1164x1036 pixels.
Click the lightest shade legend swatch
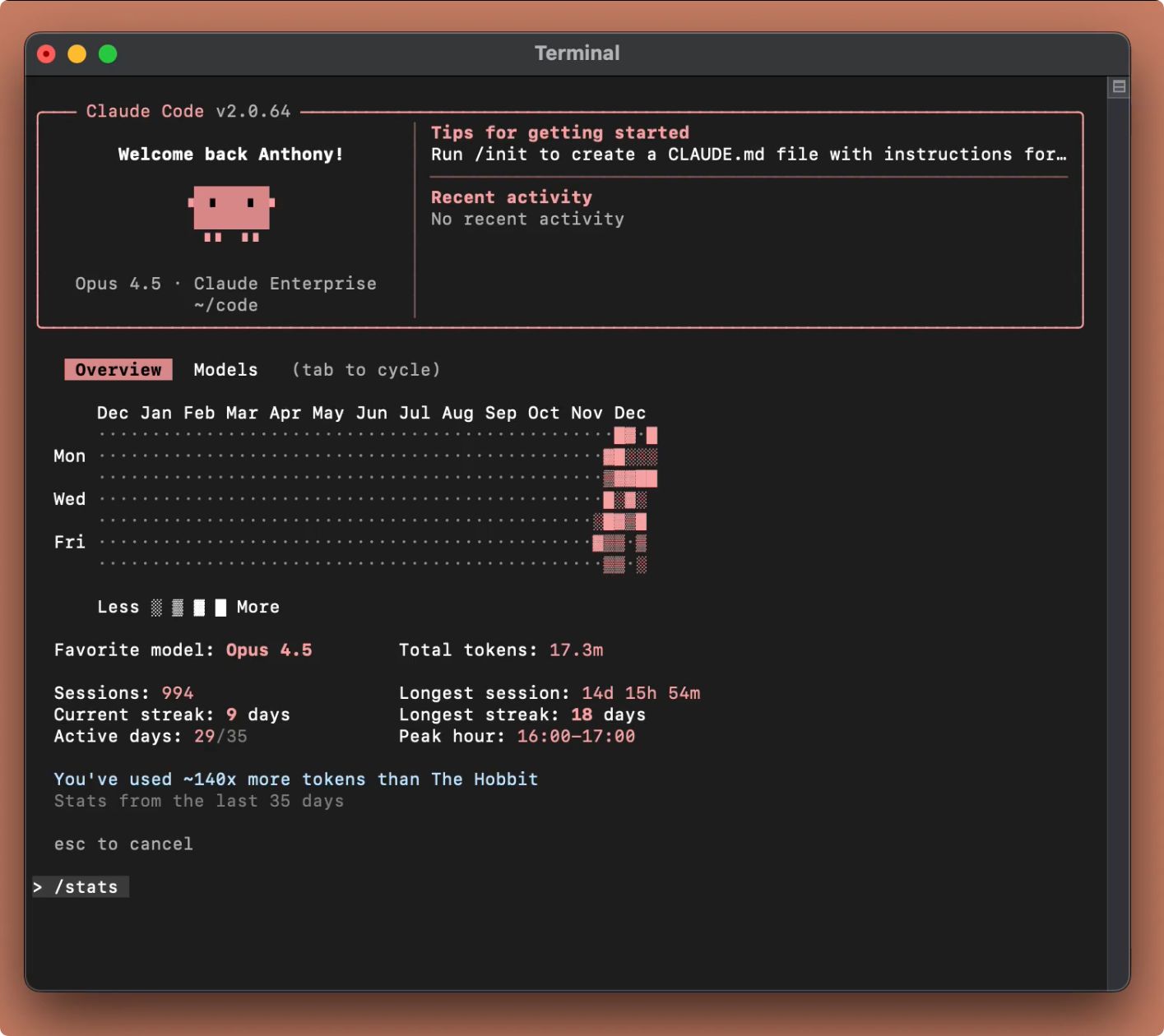pyautogui.click(x=156, y=608)
